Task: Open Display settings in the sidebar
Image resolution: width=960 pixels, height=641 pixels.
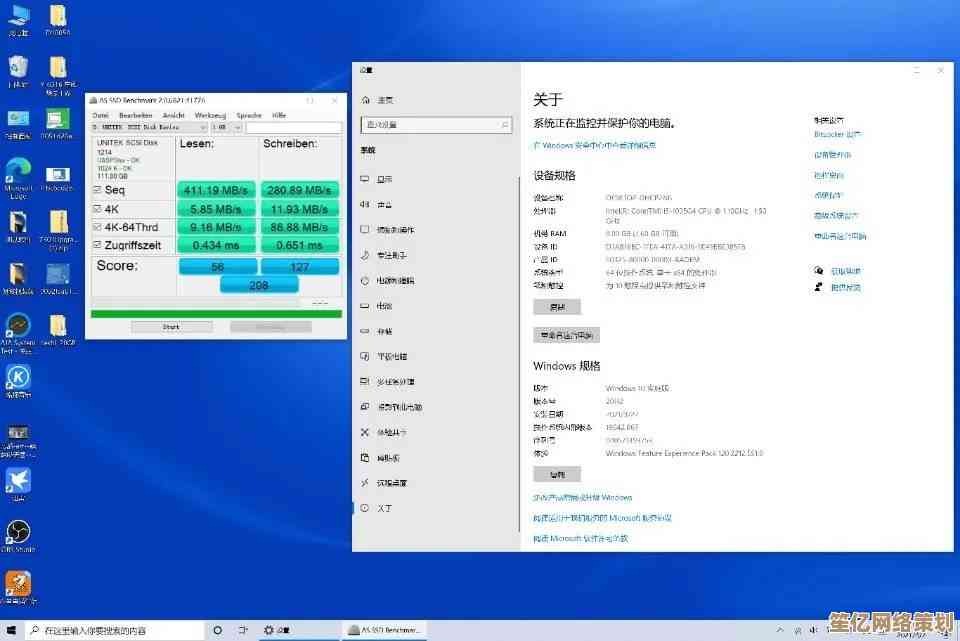Action: pyautogui.click(x=384, y=179)
